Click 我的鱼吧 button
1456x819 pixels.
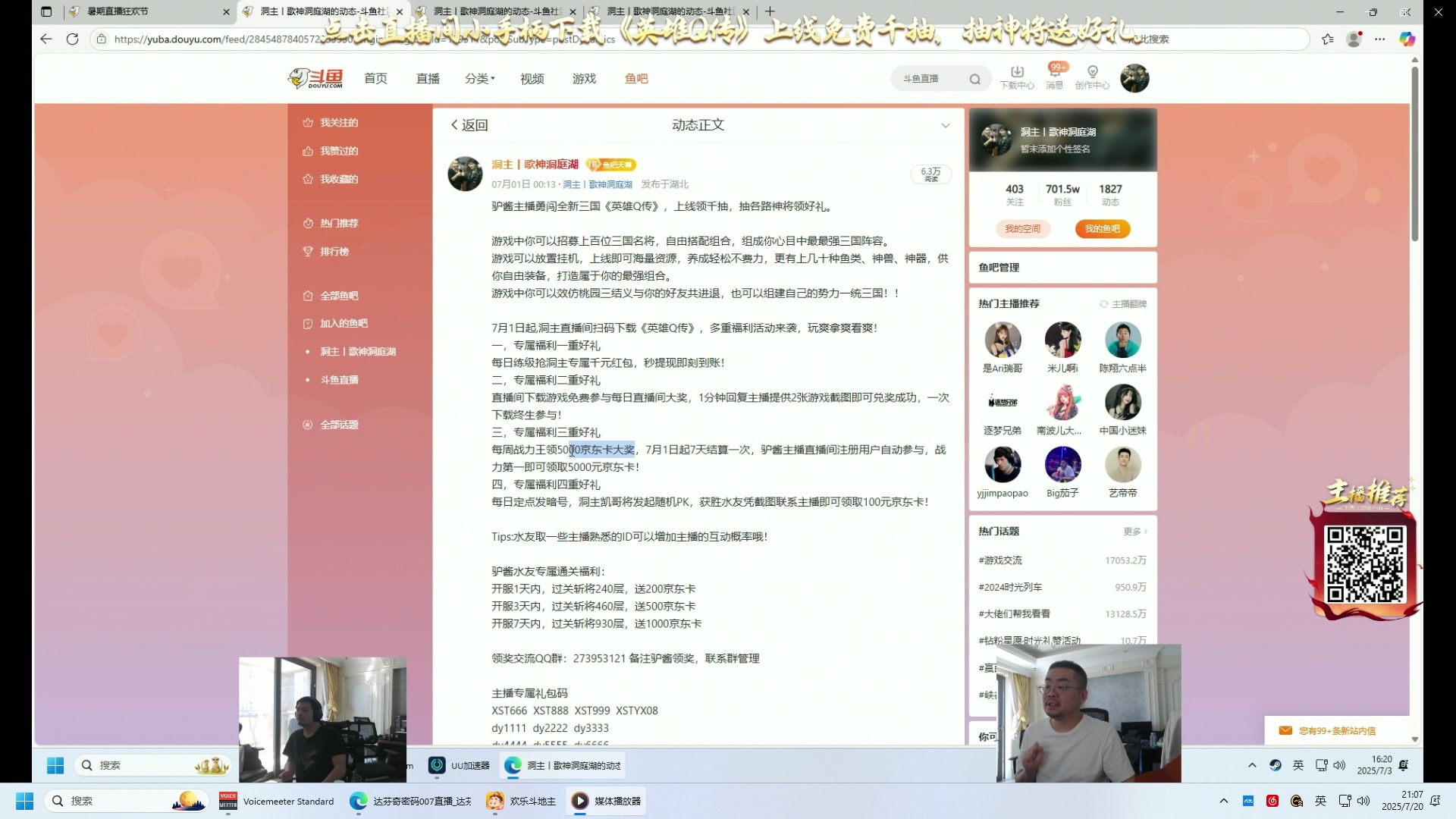coord(1102,228)
